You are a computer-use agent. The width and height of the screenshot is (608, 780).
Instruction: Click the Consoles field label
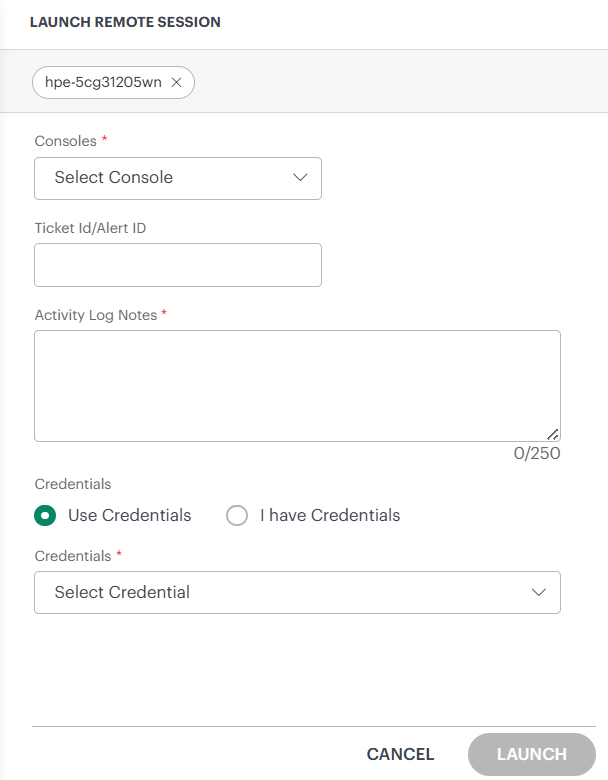[x=65, y=141]
